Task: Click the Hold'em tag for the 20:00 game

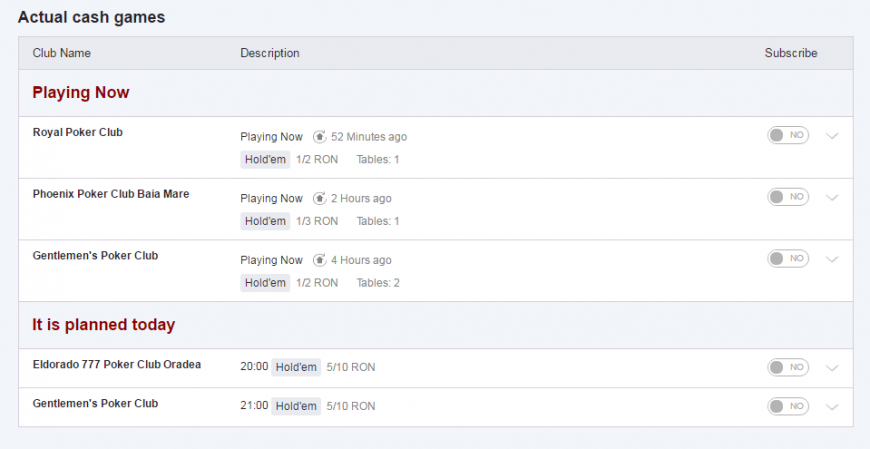Action: (x=296, y=367)
